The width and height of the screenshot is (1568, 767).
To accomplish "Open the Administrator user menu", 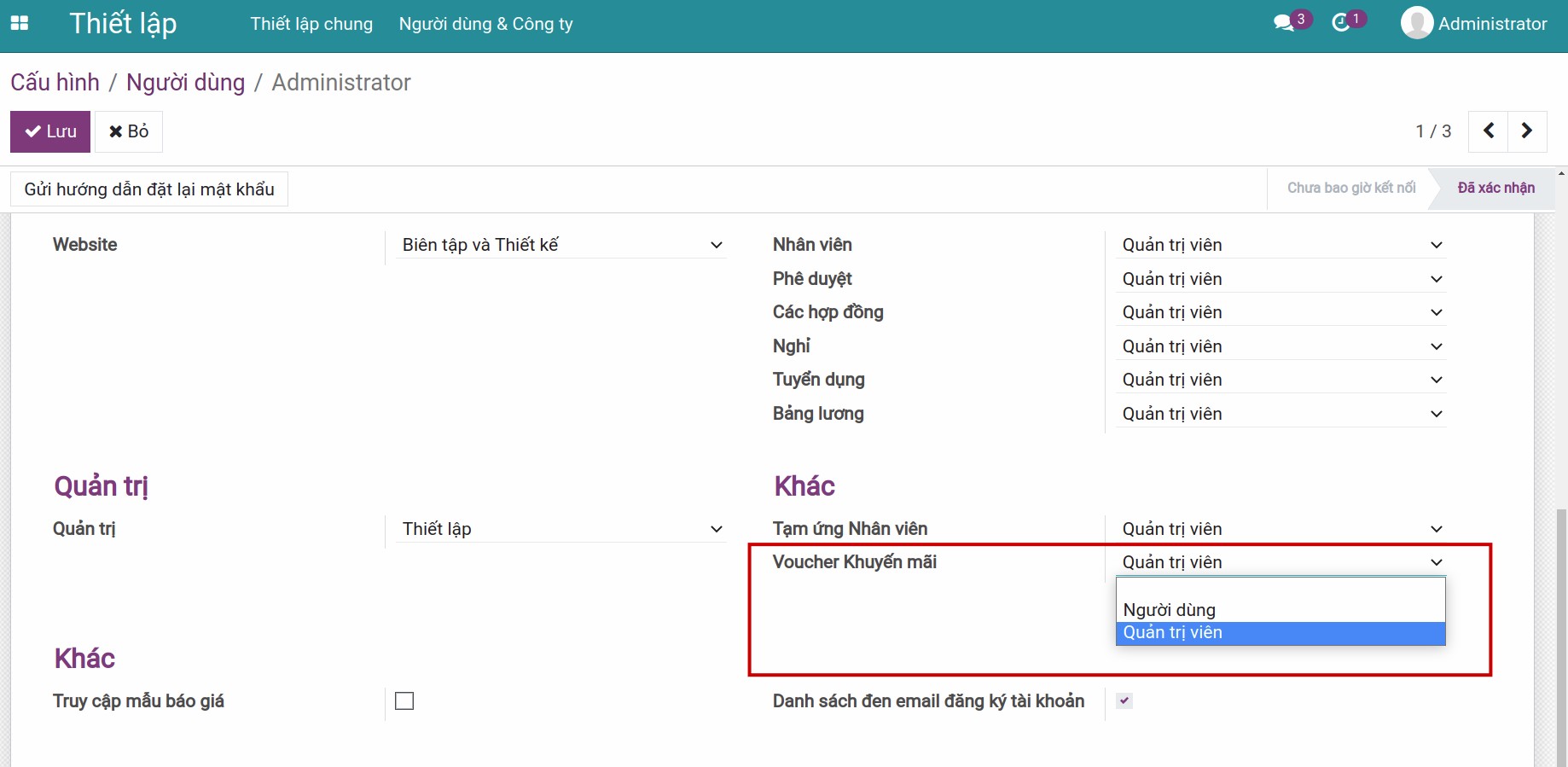I will pyautogui.click(x=1474, y=24).
